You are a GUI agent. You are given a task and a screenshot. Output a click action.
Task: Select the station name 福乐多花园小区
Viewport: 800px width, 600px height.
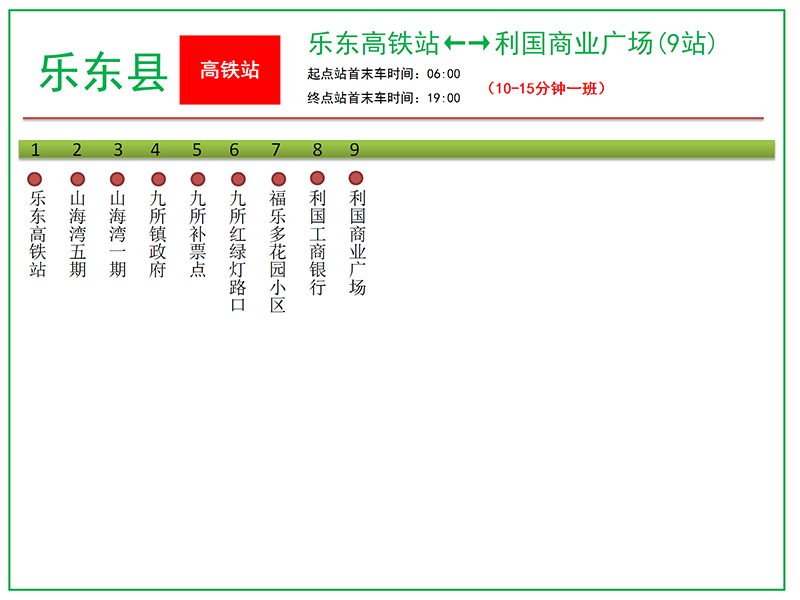tap(278, 251)
